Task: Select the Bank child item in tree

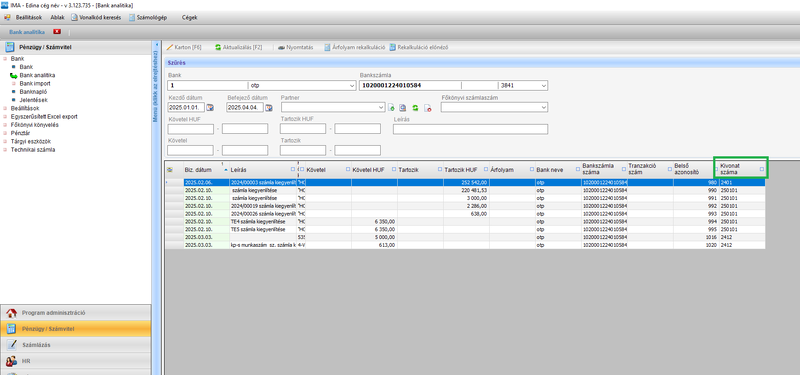Action: [x=26, y=67]
